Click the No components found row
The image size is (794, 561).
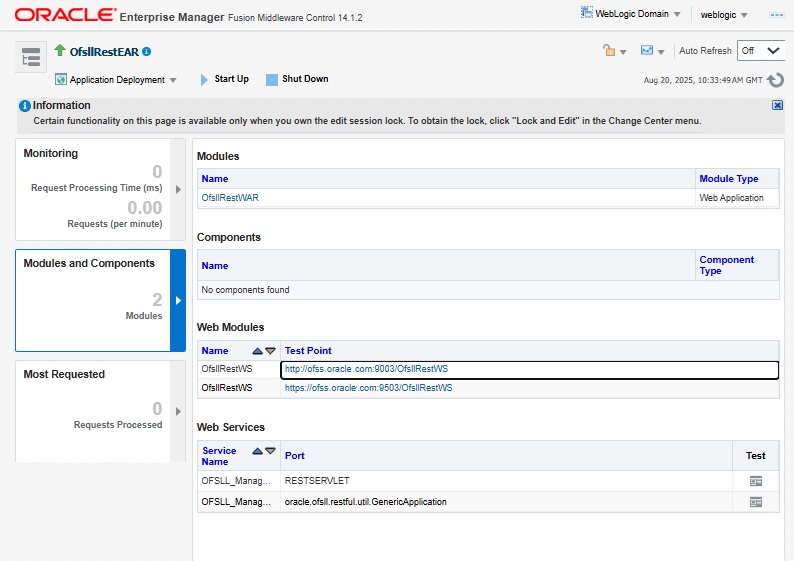coord(488,290)
